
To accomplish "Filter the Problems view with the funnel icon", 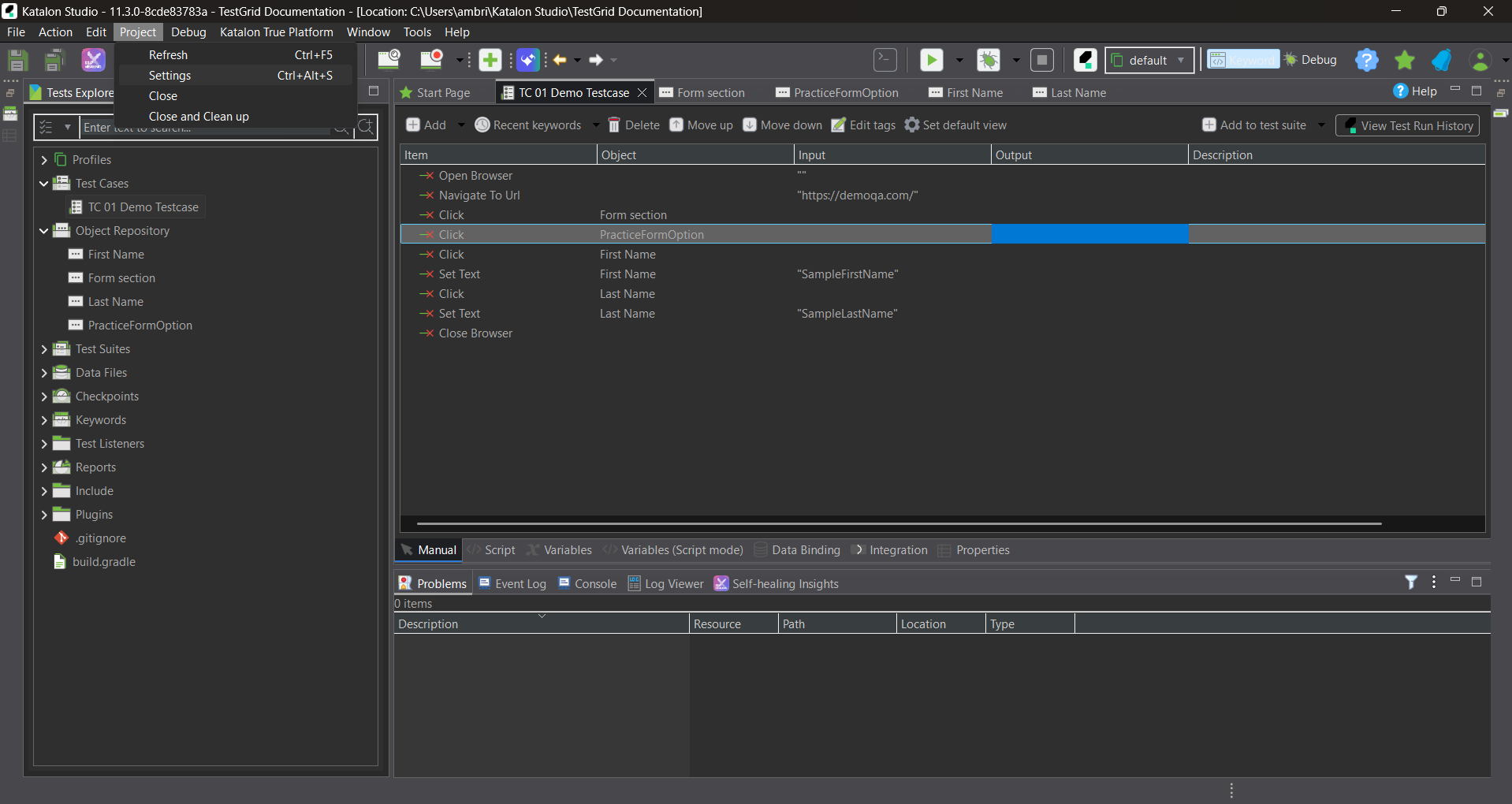I will coord(1411,583).
